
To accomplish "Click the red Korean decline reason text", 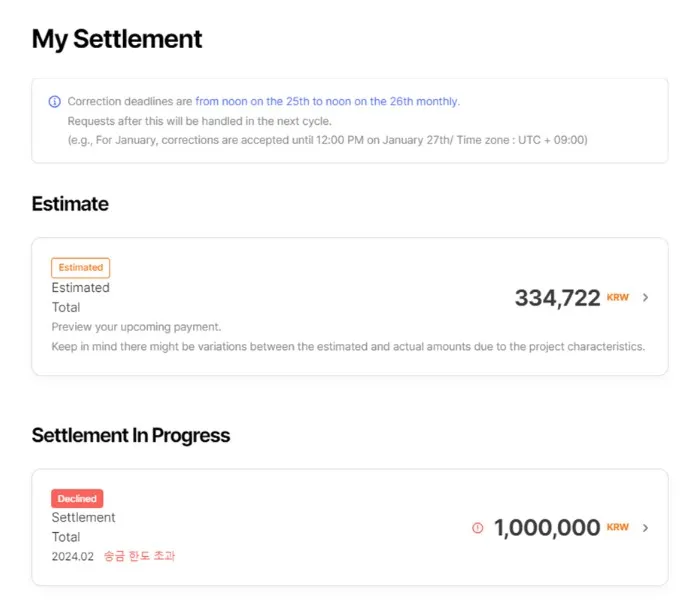I will click(x=139, y=556).
